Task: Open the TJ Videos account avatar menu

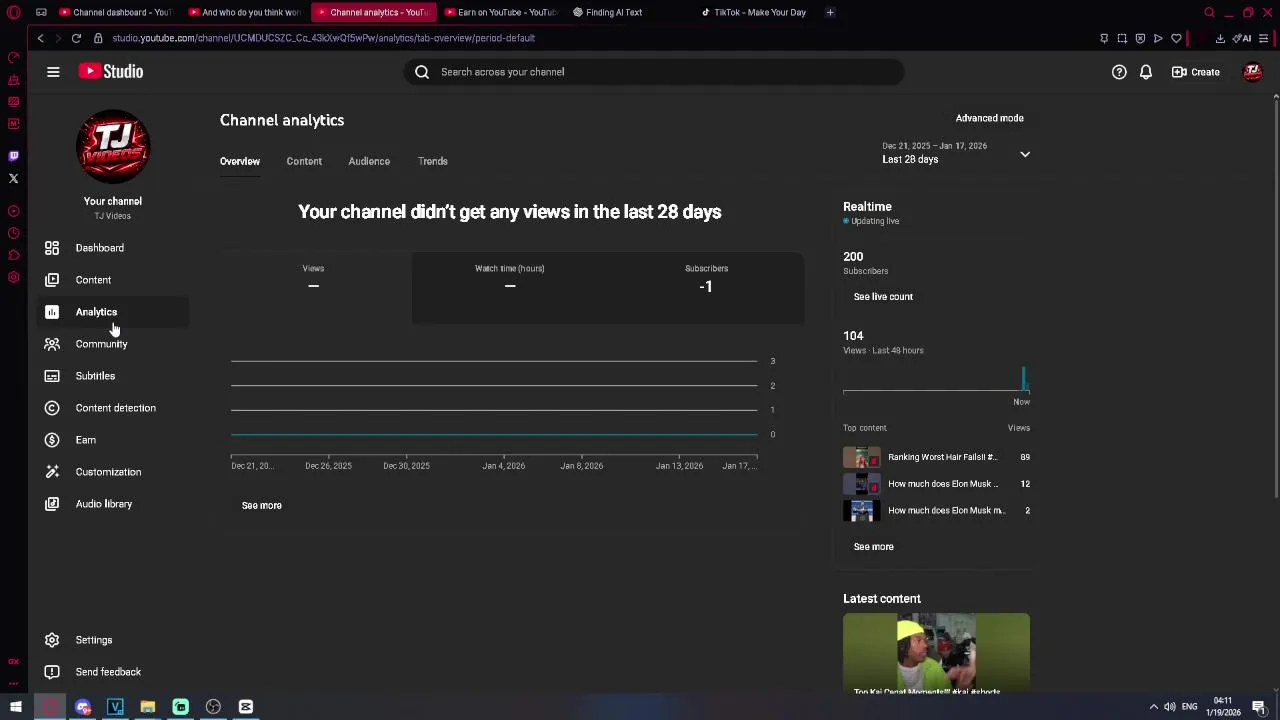Action: (1252, 72)
